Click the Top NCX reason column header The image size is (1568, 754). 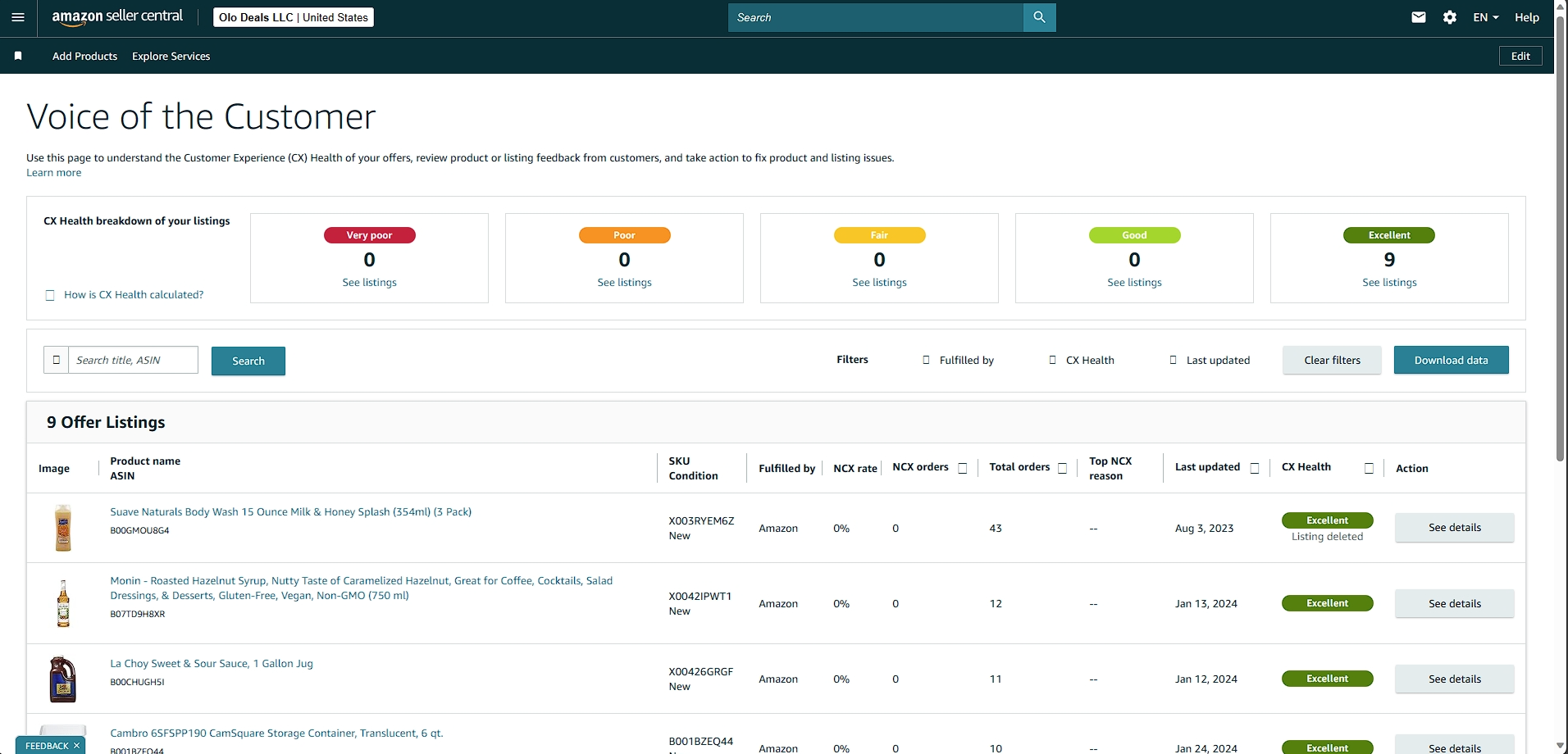click(1110, 469)
